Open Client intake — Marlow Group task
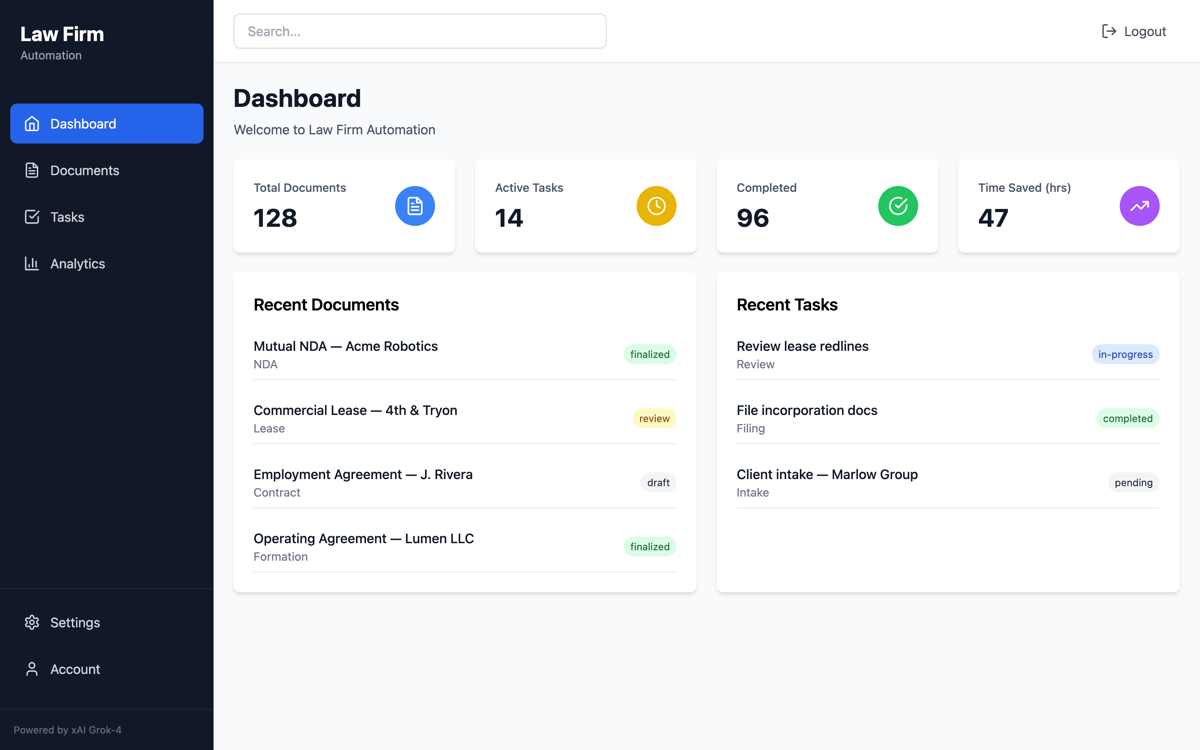 (x=827, y=474)
